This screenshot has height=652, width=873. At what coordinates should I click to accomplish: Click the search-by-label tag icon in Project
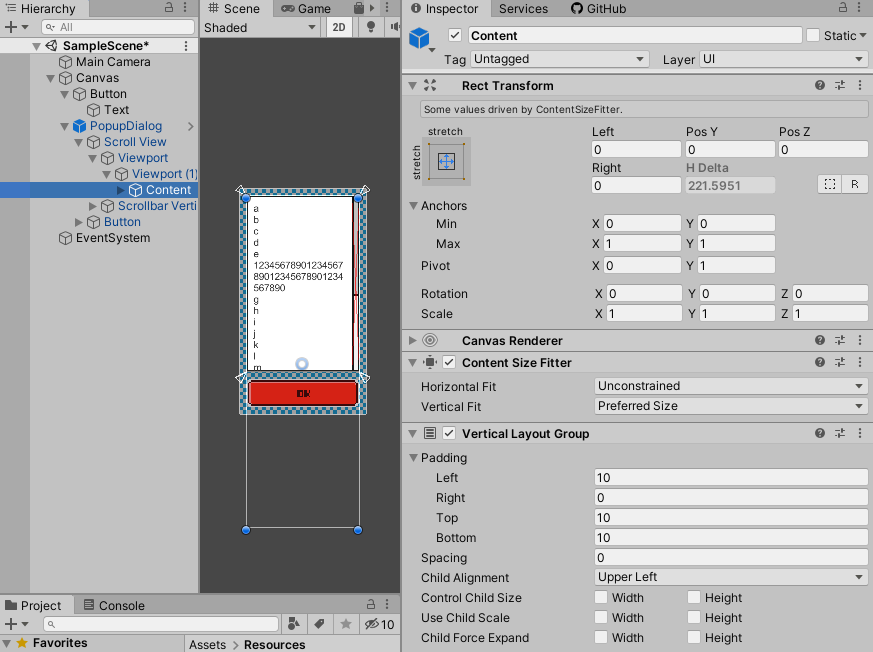[x=318, y=624]
